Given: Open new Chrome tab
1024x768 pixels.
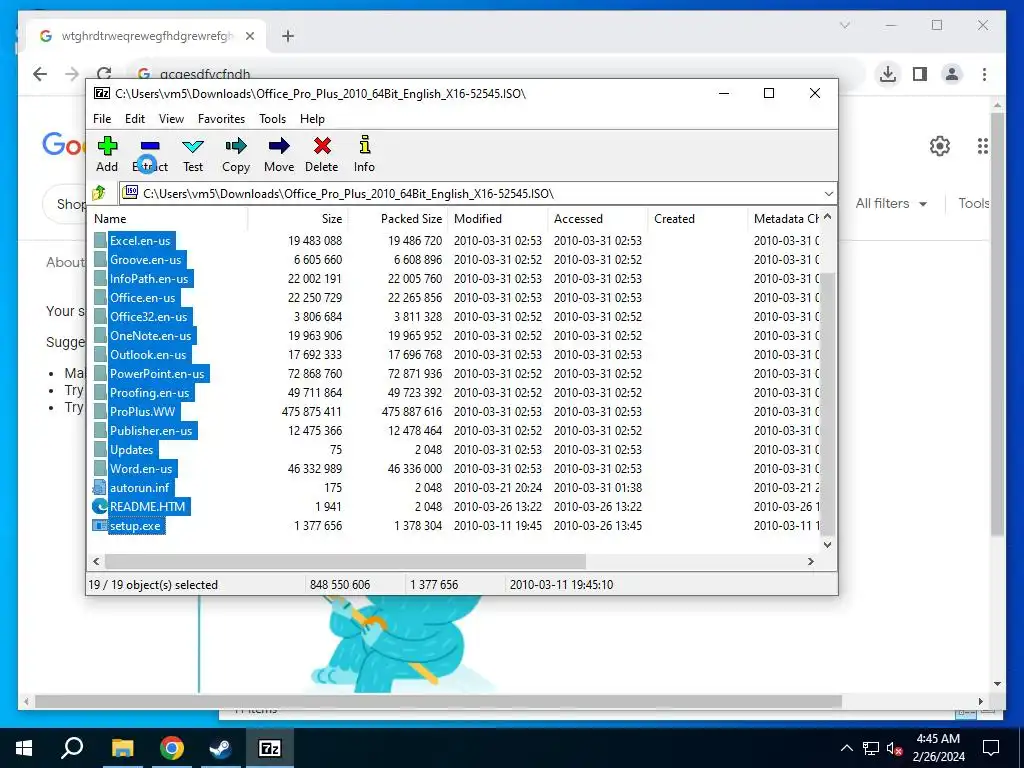Looking at the screenshot, I should coord(288,36).
